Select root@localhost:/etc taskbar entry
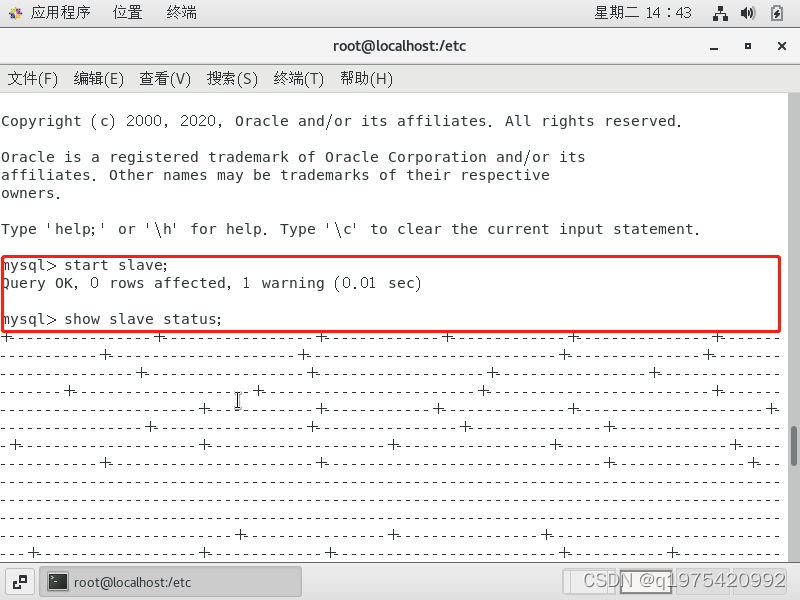Image resolution: width=800 pixels, height=600 pixels. [170, 582]
